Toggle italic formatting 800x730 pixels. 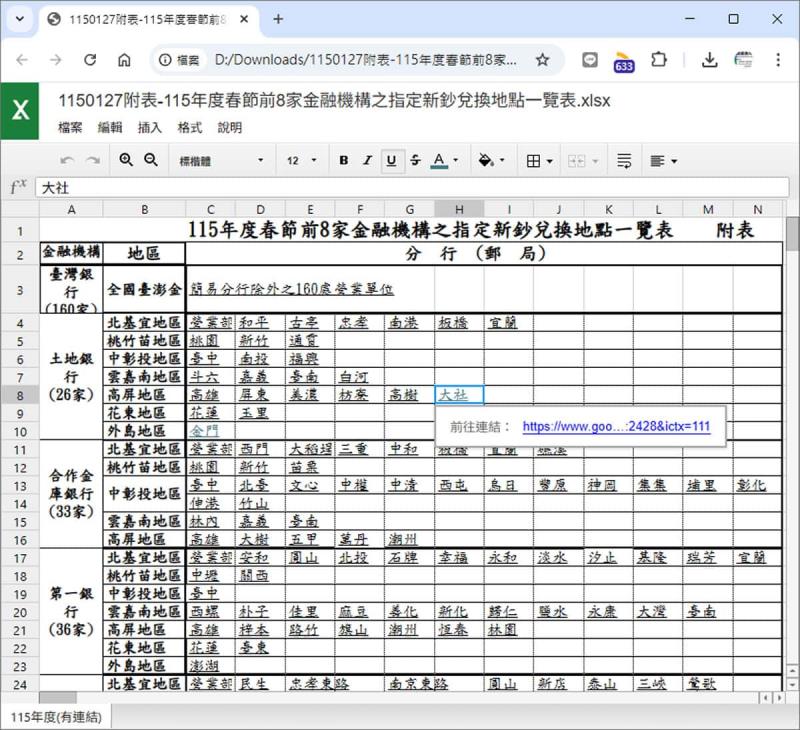tap(368, 160)
